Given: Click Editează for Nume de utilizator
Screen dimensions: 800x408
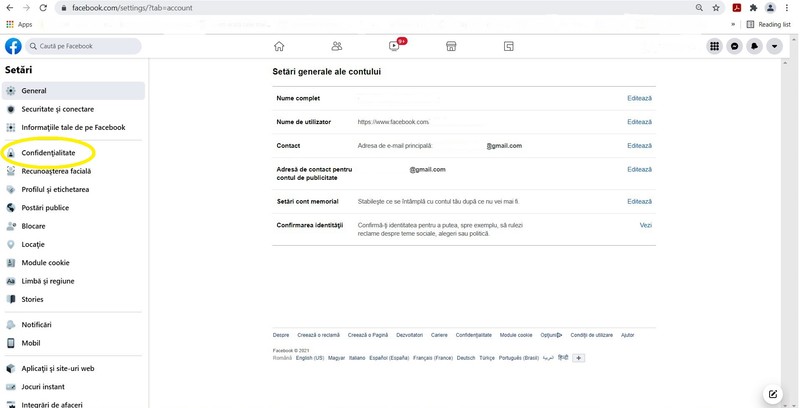Looking at the screenshot, I should pyautogui.click(x=639, y=122).
